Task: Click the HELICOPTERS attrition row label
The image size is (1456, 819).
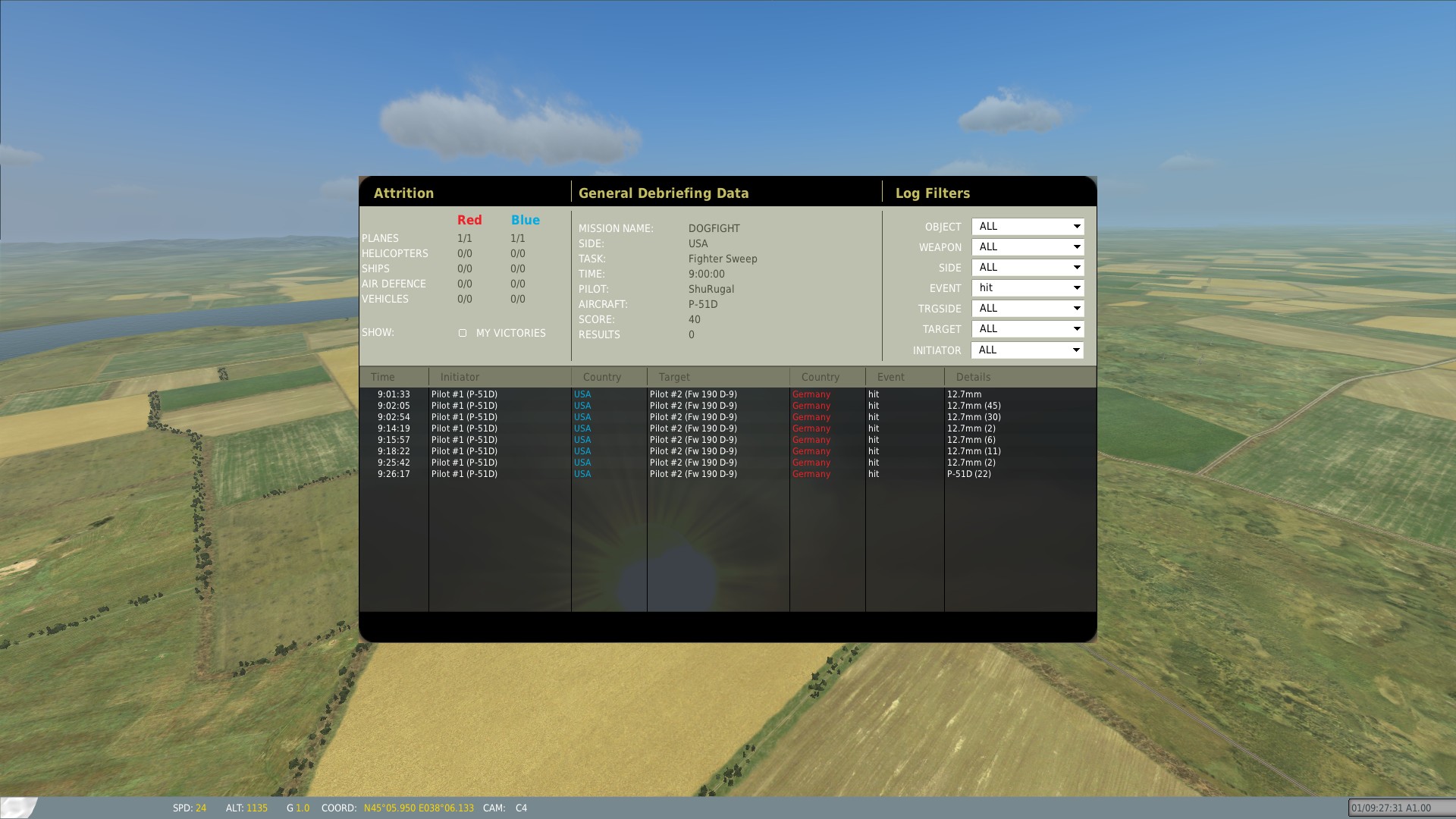Action: click(x=395, y=253)
